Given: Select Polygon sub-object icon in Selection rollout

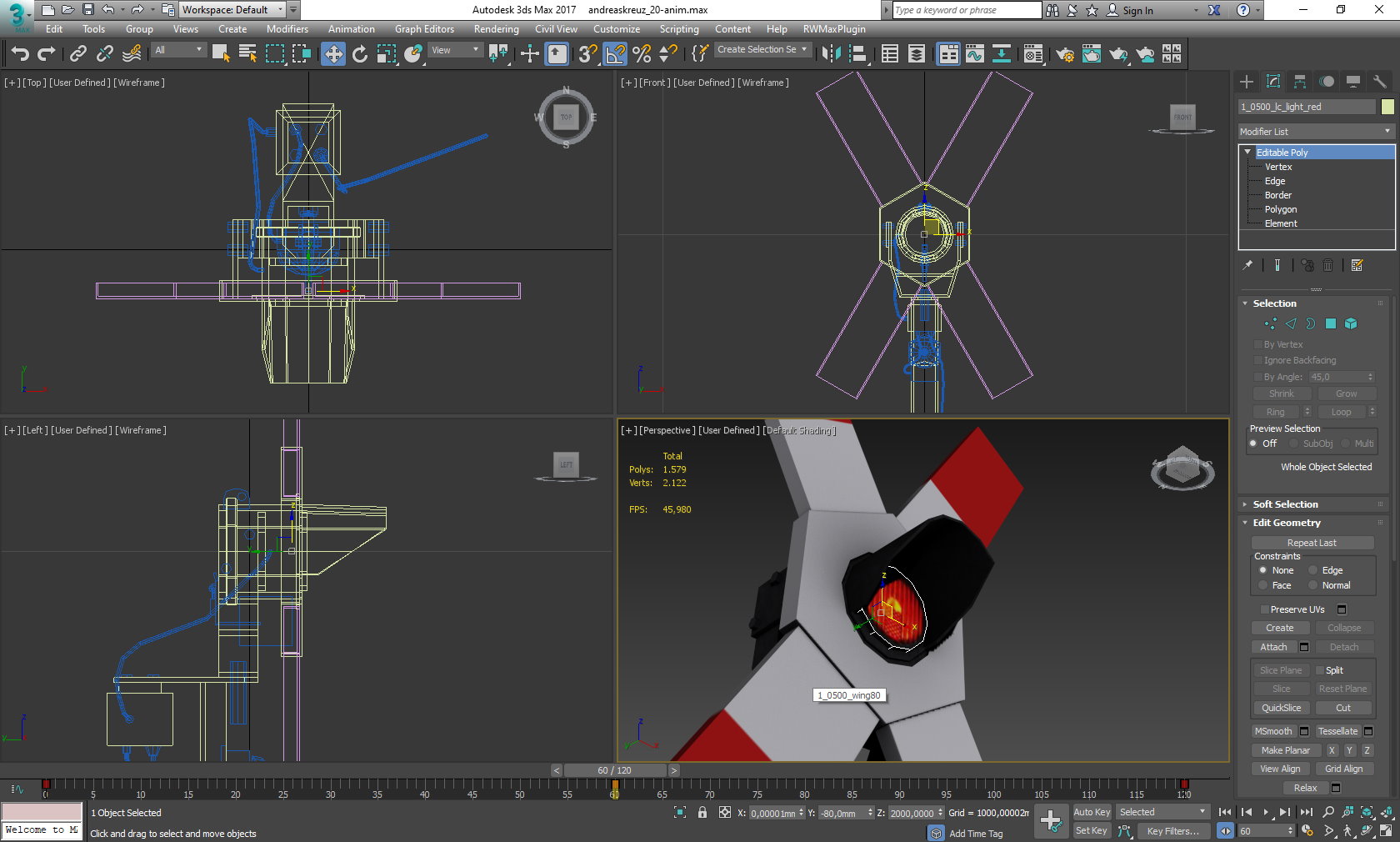Looking at the screenshot, I should point(1331,323).
